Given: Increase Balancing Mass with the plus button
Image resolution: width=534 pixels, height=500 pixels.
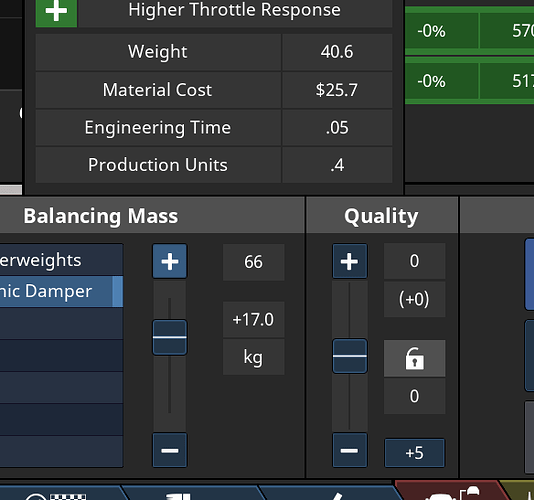Looking at the screenshot, I should [x=170, y=261].
